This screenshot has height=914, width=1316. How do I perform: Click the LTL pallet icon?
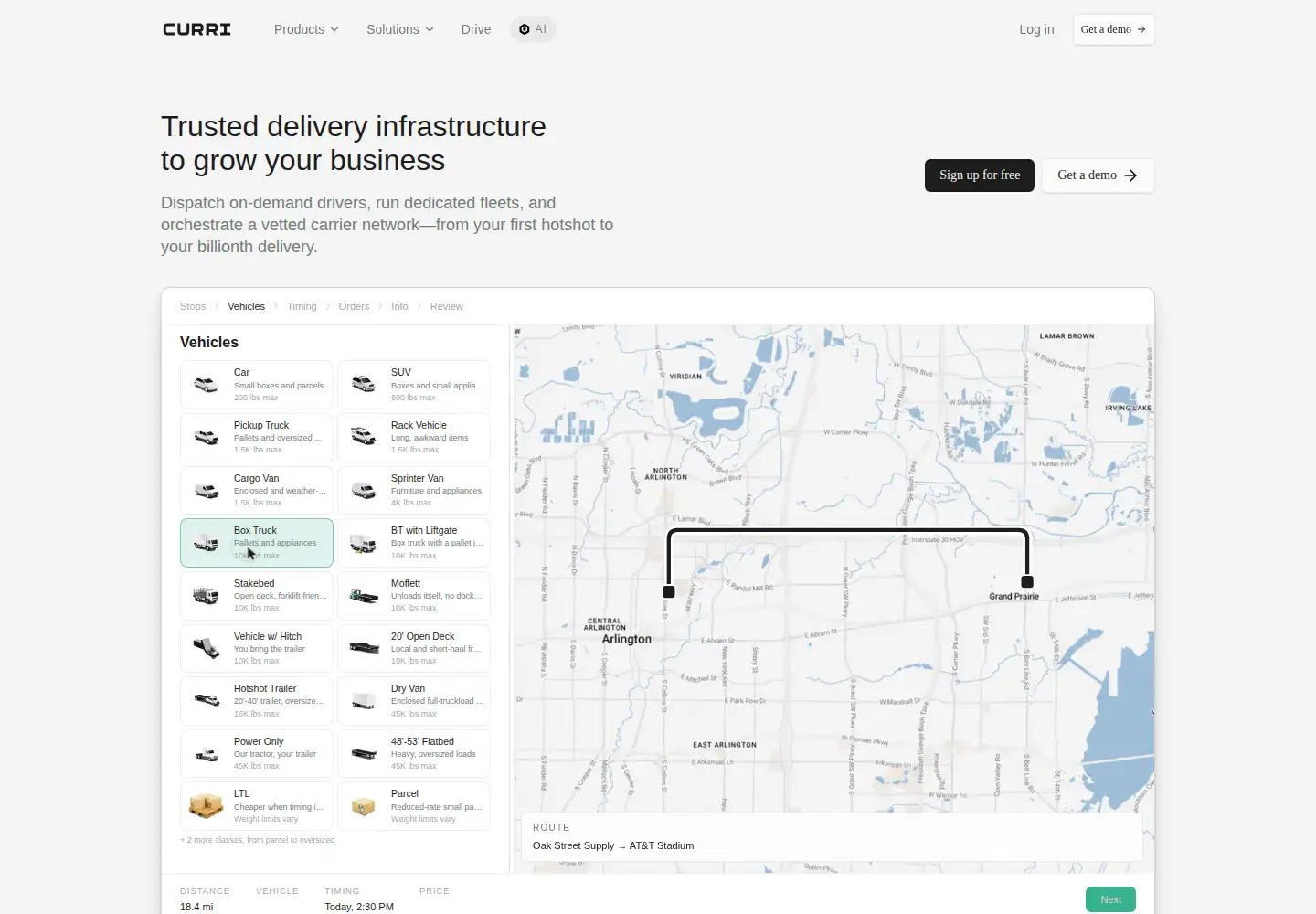tap(207, 806)
